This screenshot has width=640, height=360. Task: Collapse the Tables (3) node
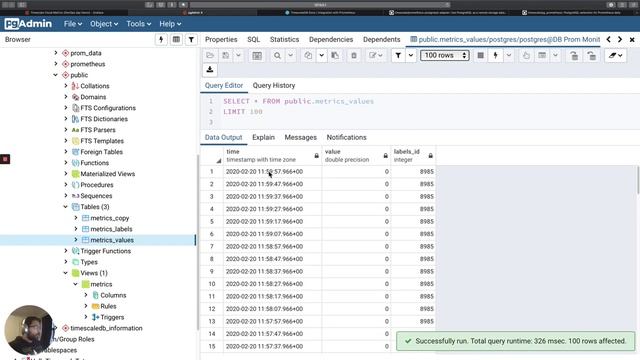65,207
